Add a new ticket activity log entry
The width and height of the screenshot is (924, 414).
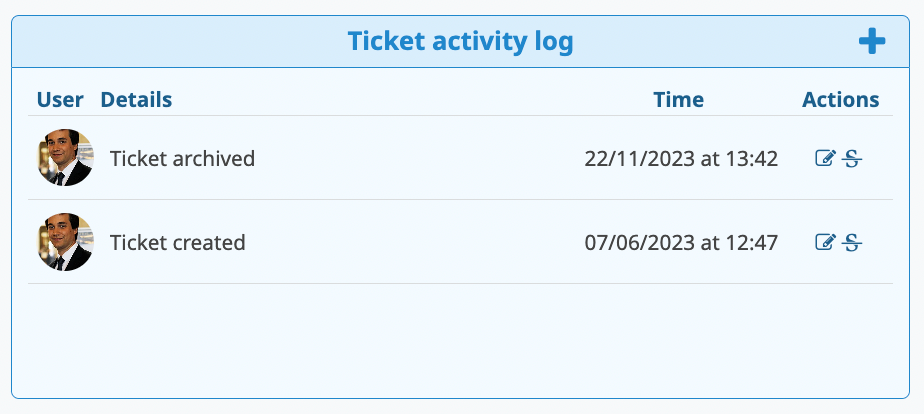point(872,42)
